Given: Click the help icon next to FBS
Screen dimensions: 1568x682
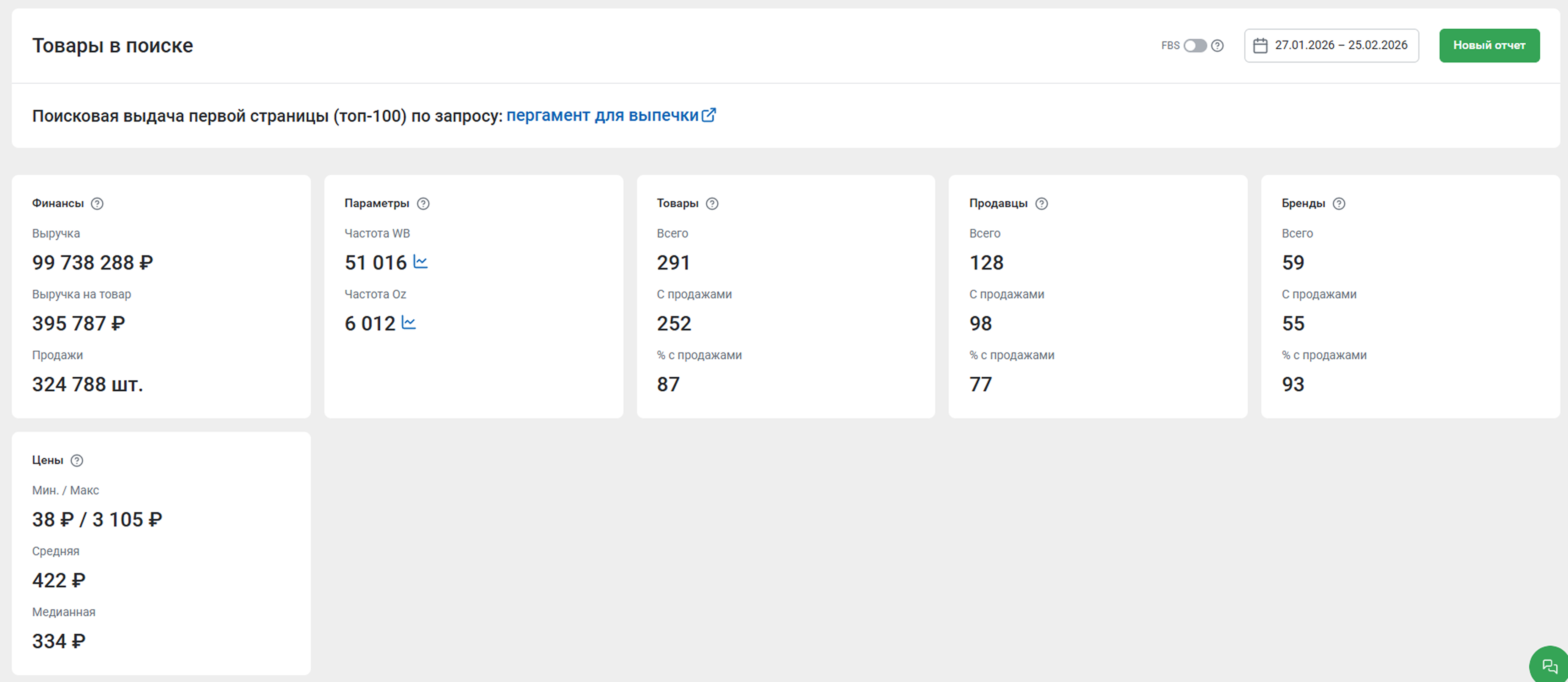Looking at the screenshot, I should click(x=1217, y=46).
